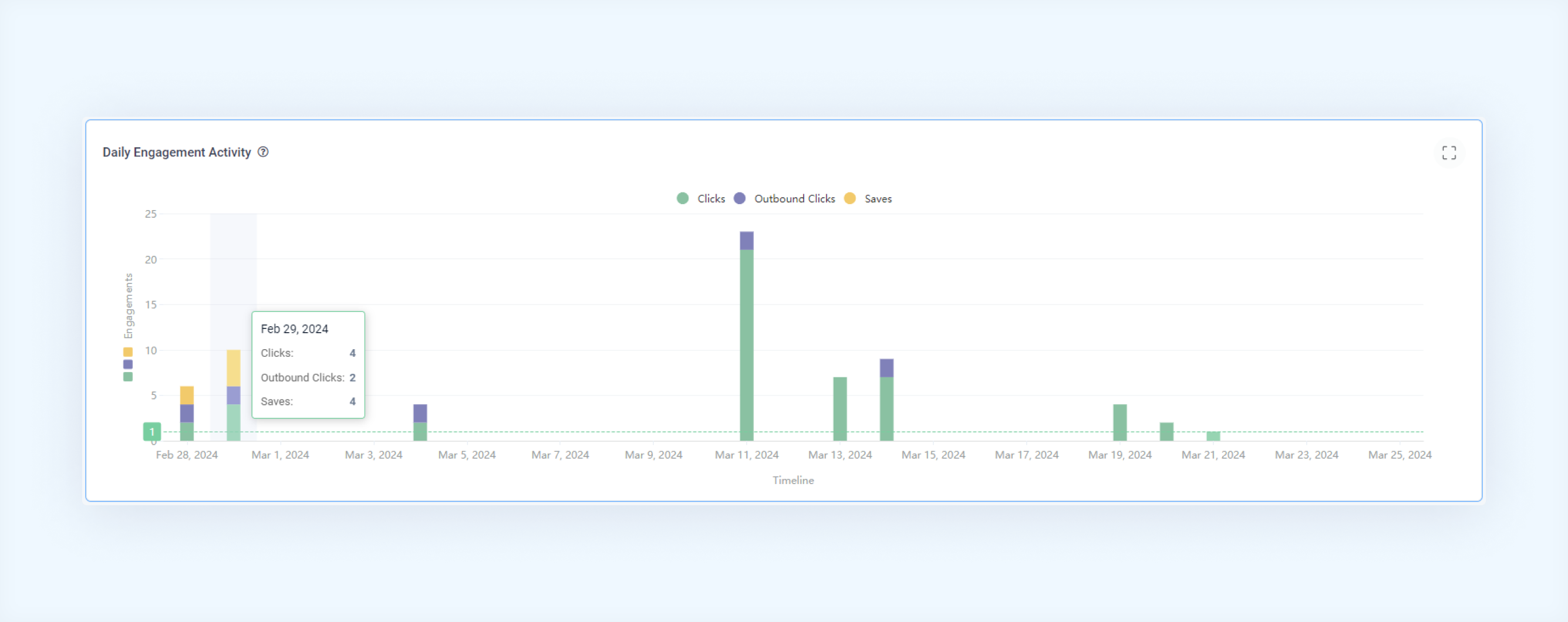Click the small bar at Mar 21, 2024
This screenshot has width=1568, height=622.
(x=1213, y=436)
